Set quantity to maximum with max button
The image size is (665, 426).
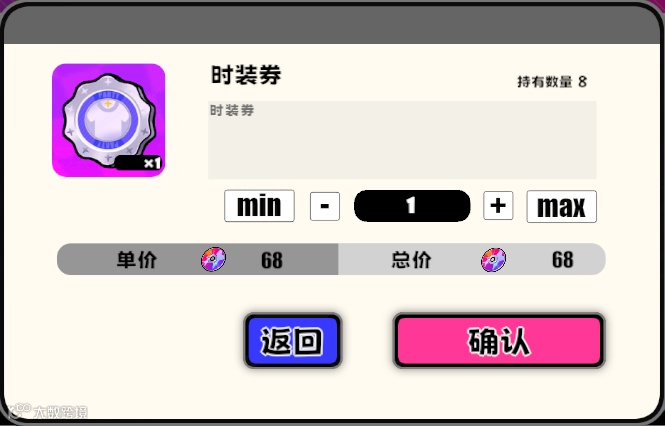click(x=562, y=207)
